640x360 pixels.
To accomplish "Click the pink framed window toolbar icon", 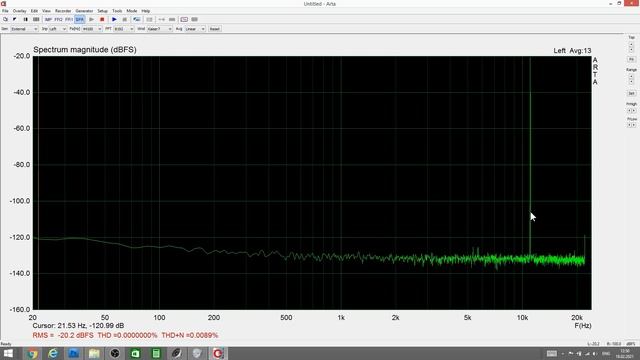I will point(184,19).
